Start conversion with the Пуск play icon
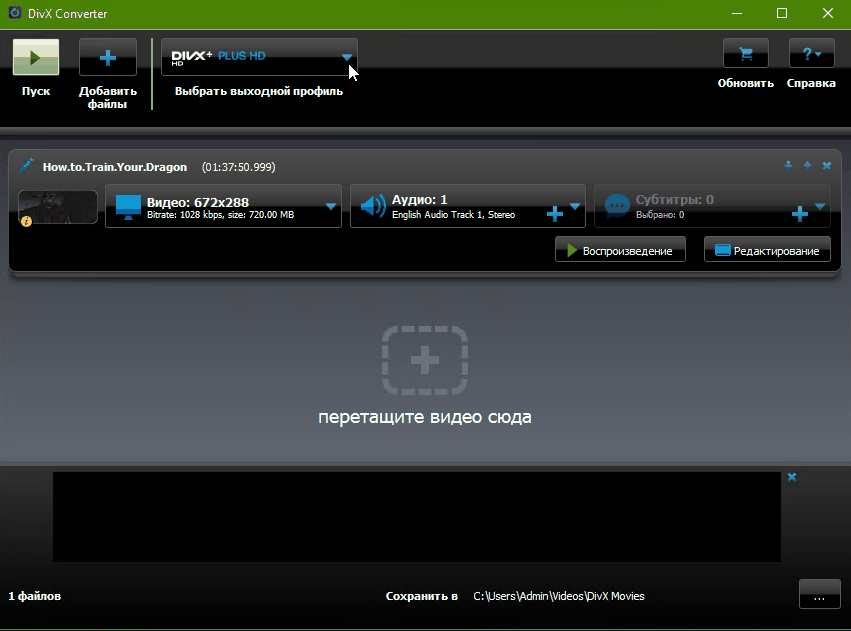This screenshot has height=631, width=851. [36, 57]
